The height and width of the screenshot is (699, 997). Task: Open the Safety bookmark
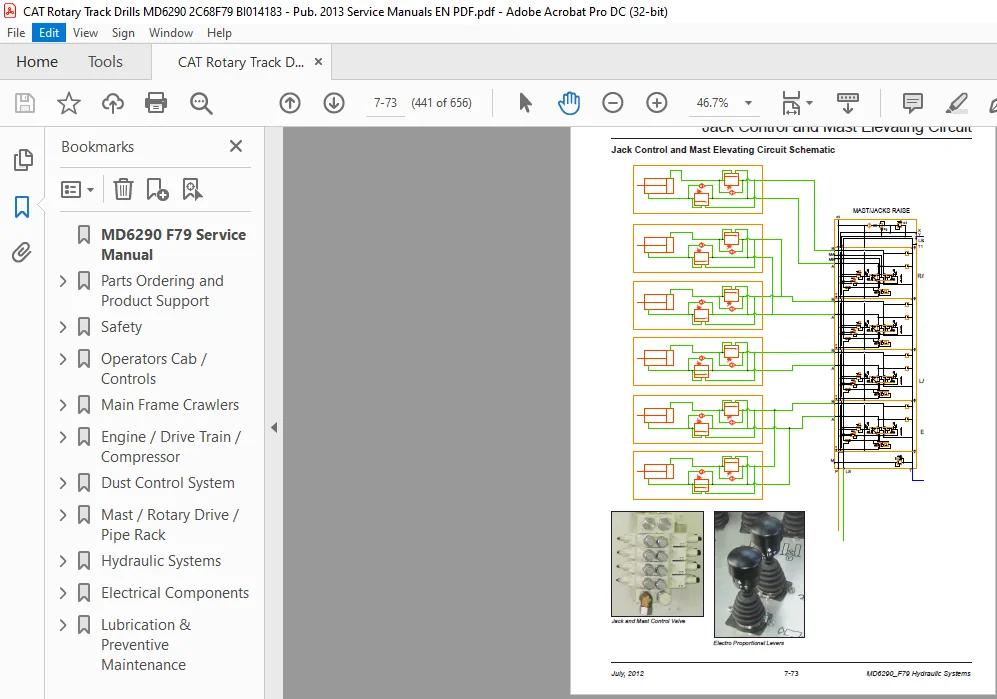(121, 327)
